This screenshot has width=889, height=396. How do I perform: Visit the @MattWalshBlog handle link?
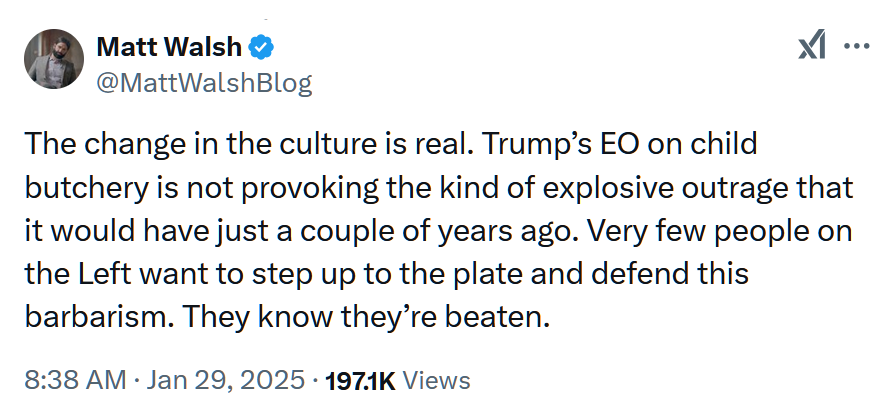point(204,83)
